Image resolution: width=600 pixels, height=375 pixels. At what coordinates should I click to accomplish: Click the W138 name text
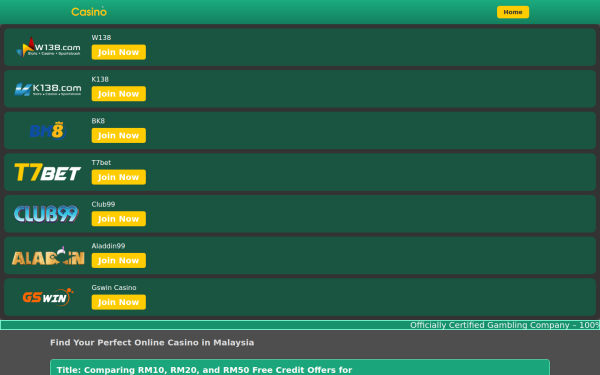pos(101,38)
